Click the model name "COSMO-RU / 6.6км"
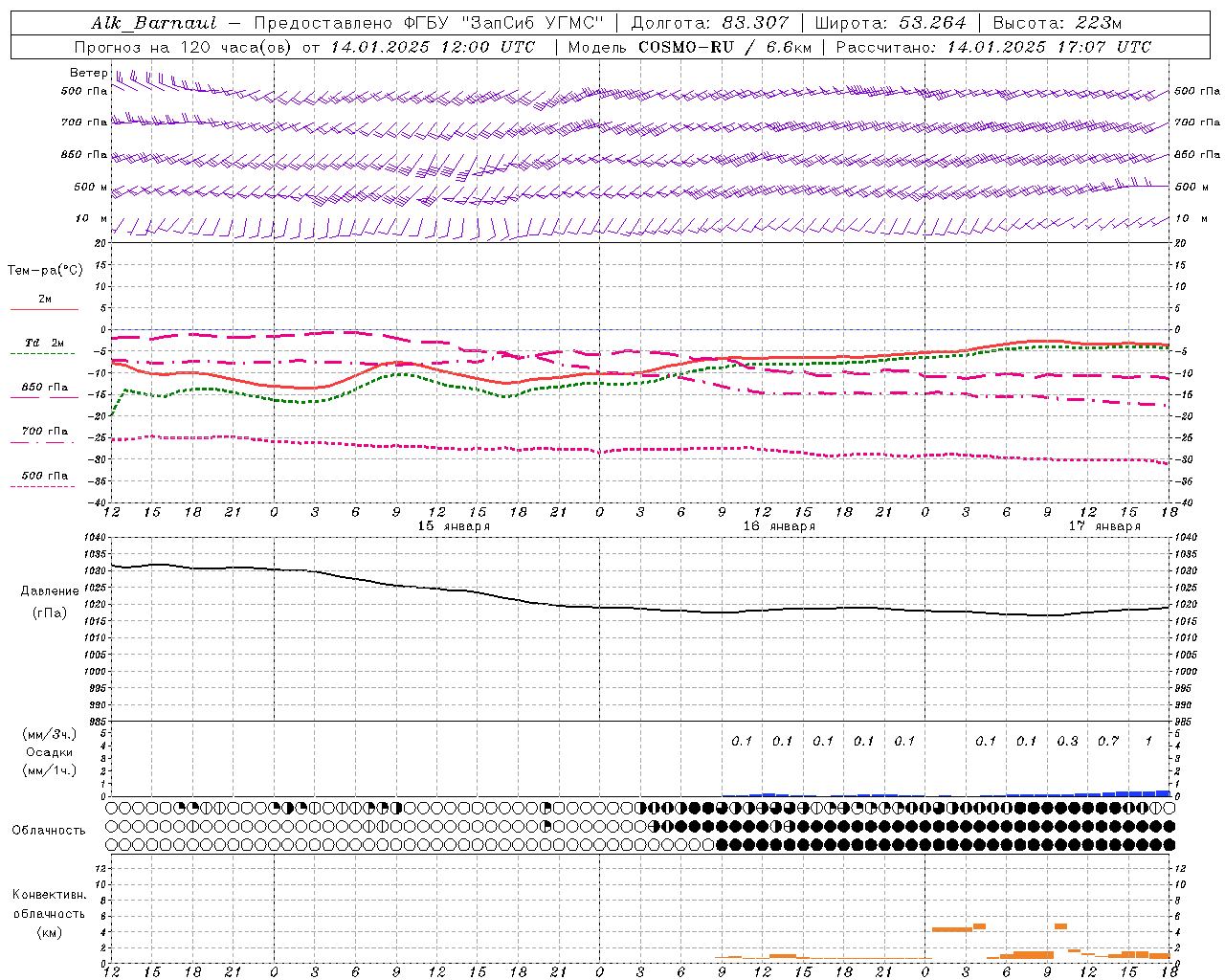The height and width of the screenshot is (980, 1225). coord(725,47)
